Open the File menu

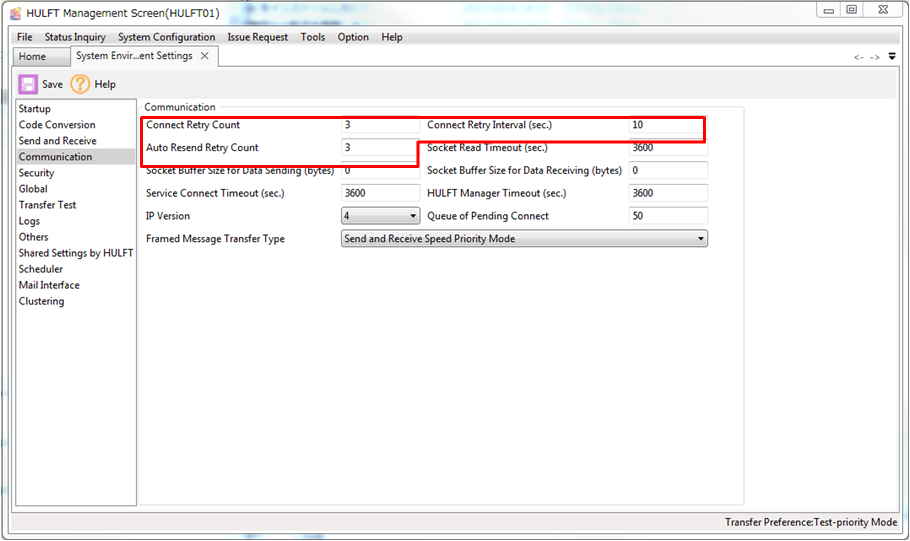(24, 37)
